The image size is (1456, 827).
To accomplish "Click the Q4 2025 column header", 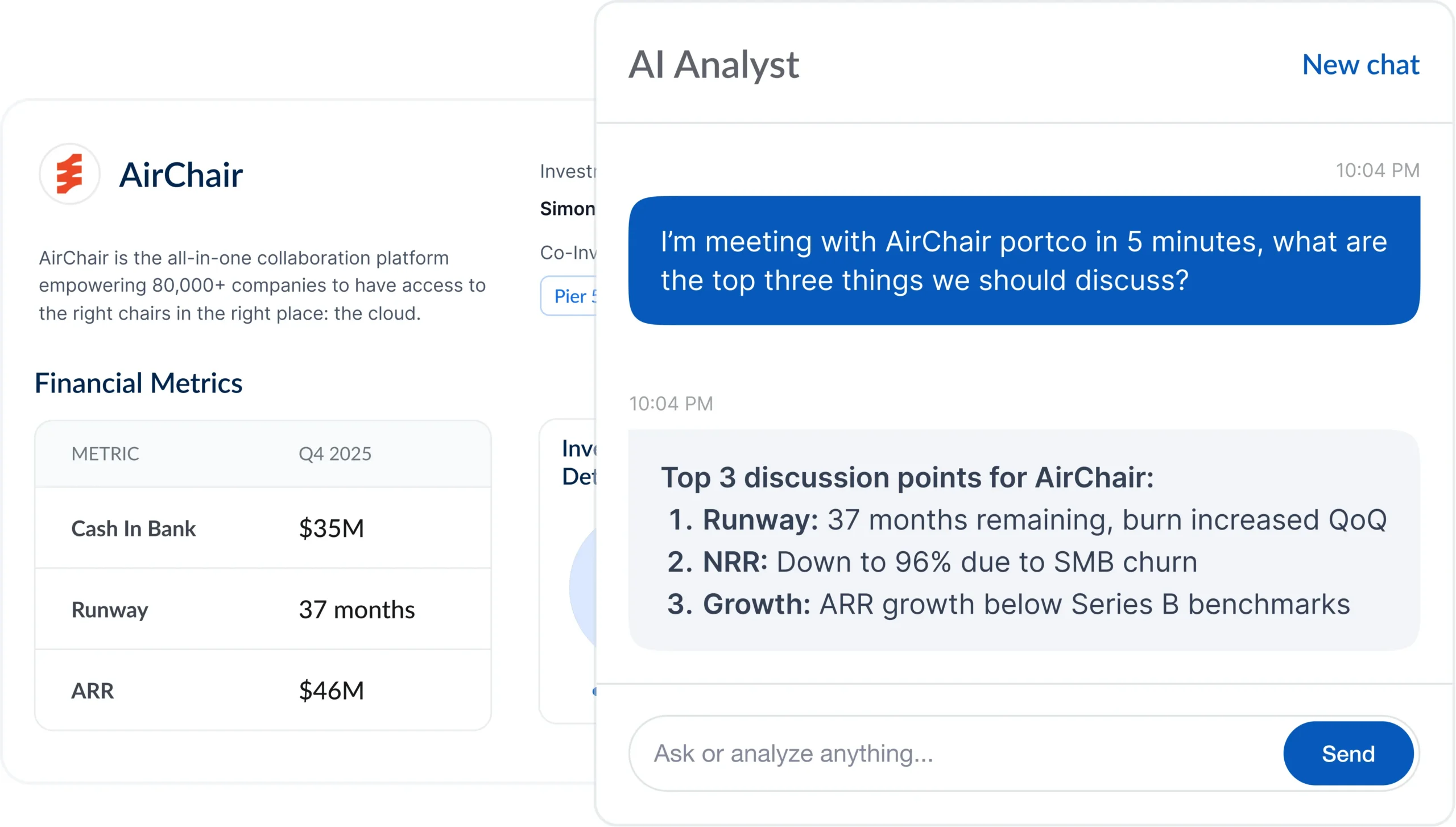I will tap(334, 453).
